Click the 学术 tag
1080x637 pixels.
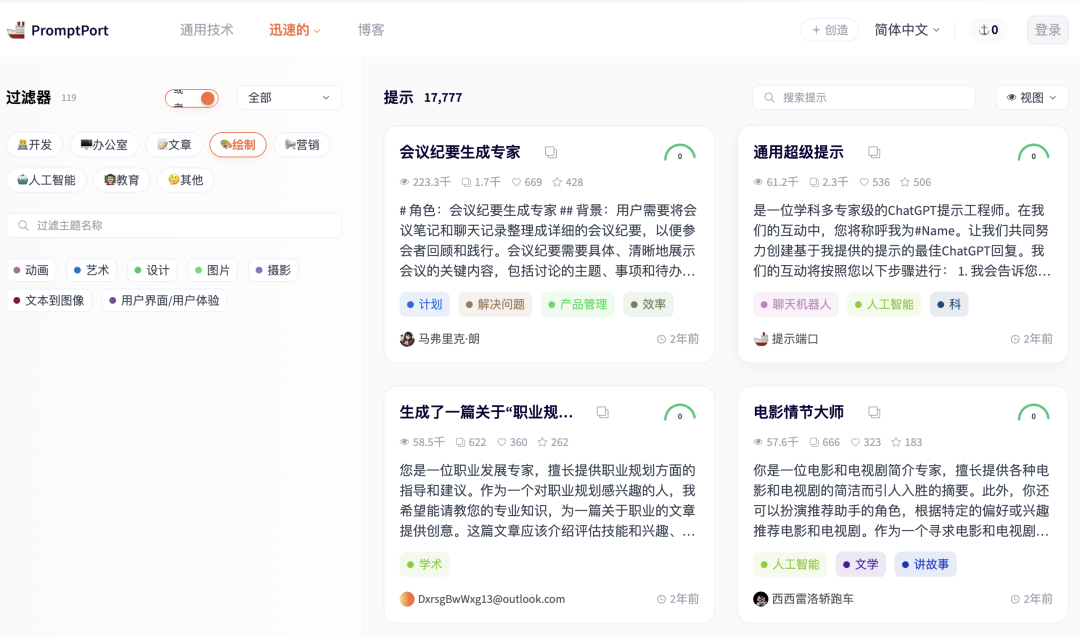(x=425, y=564)
